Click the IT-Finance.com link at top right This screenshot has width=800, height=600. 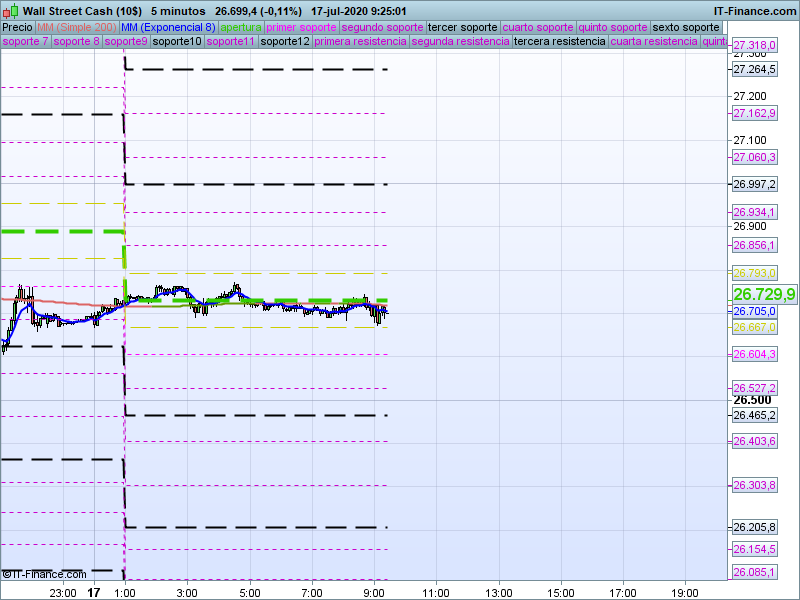pos(754,10)
